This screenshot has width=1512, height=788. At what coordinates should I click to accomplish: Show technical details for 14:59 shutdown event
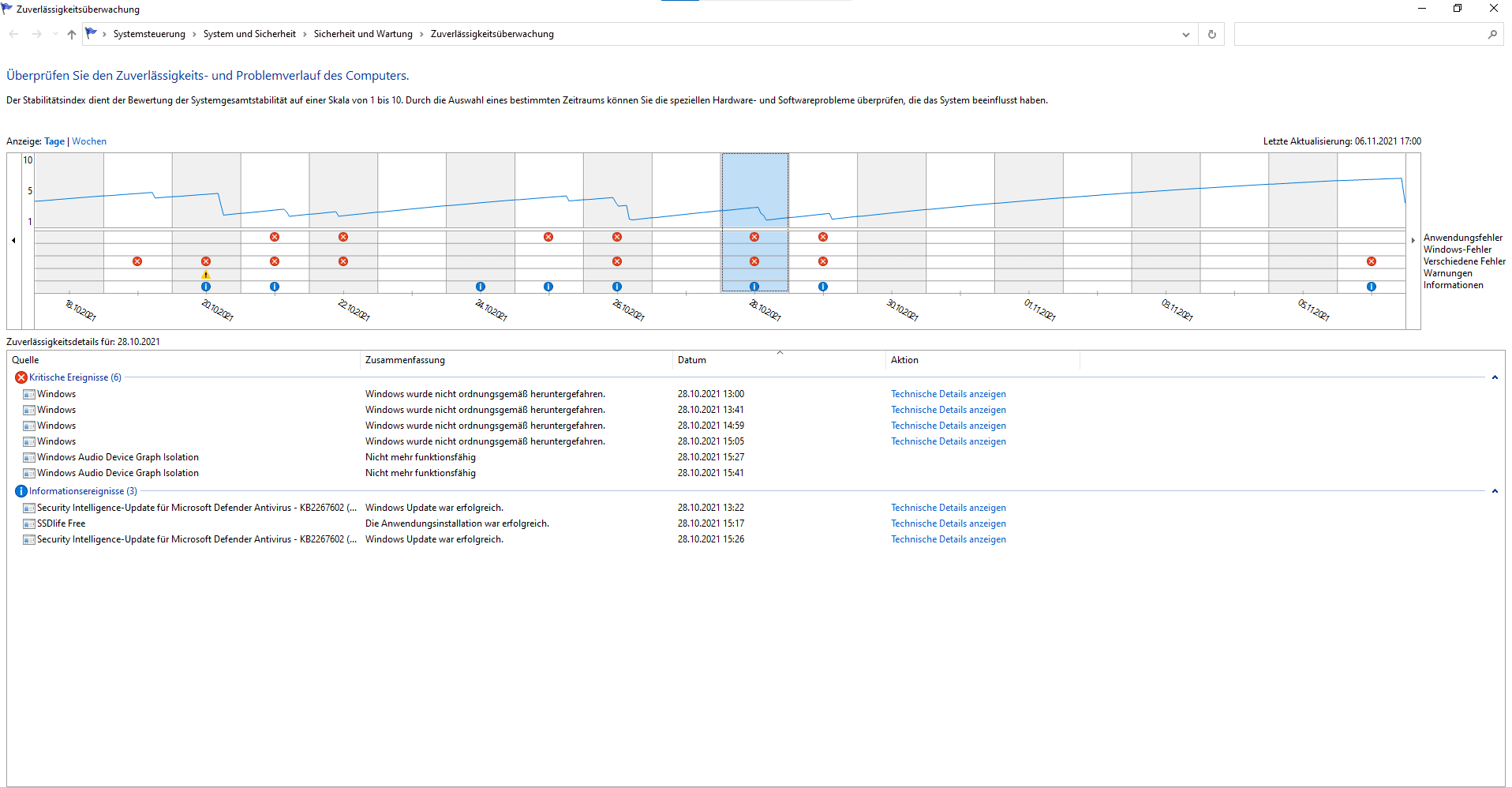(949, 426)
